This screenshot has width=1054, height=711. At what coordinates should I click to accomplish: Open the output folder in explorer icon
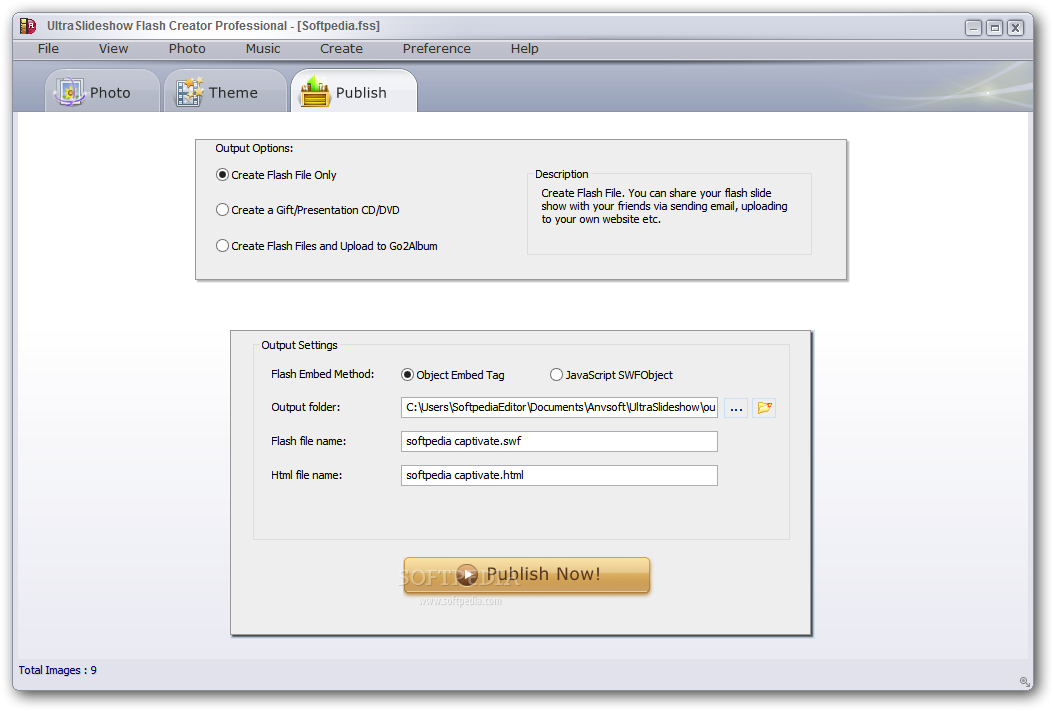(764, 408)
